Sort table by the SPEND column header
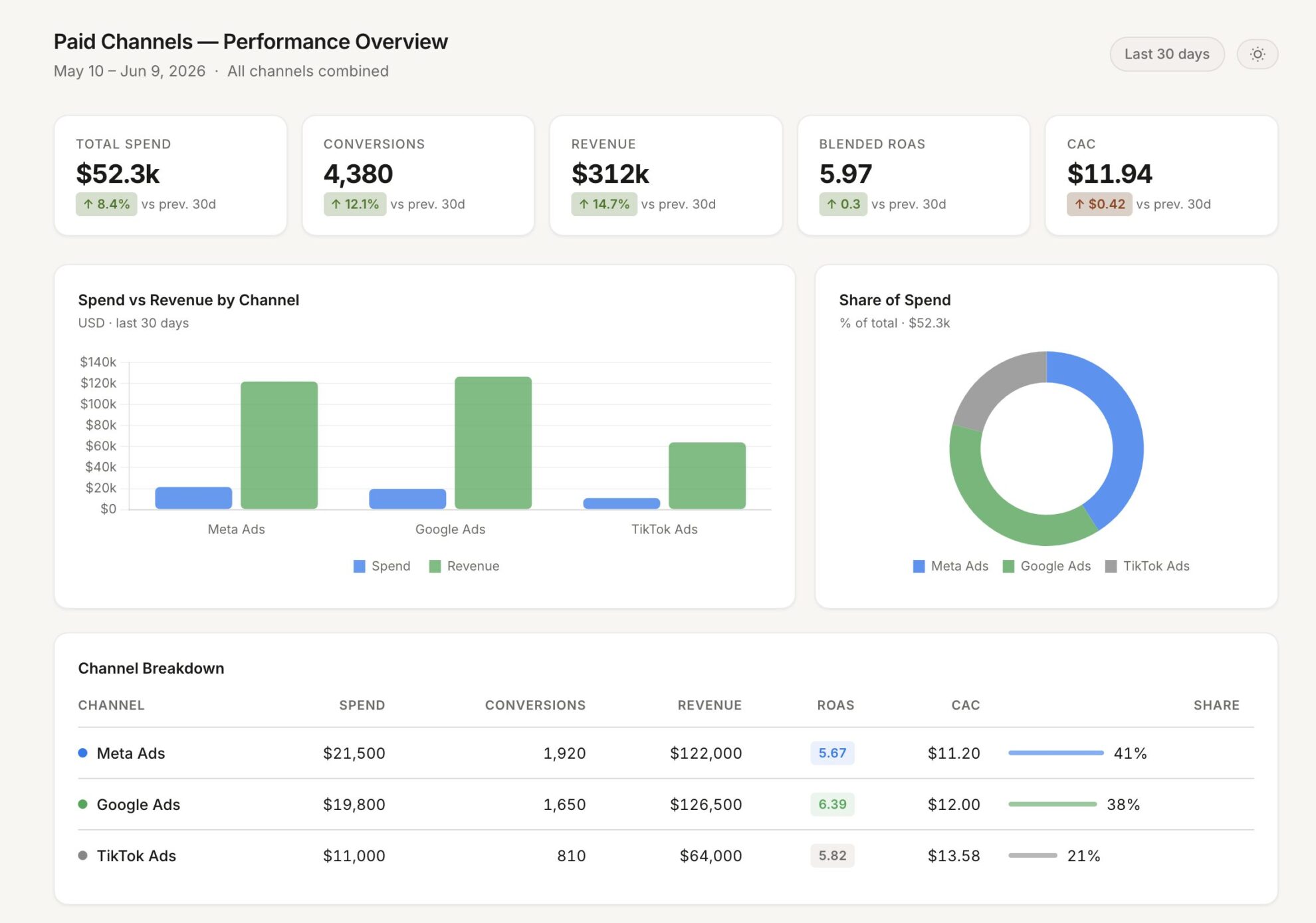This screenshot has height=923, width=1316. tap(362, 705)
